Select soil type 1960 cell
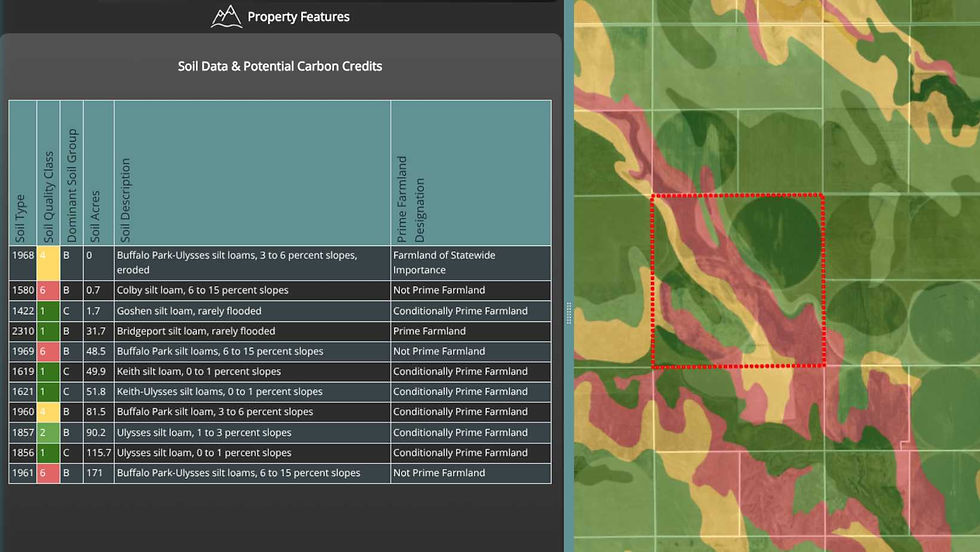980x552 pixels. (23, 411)
